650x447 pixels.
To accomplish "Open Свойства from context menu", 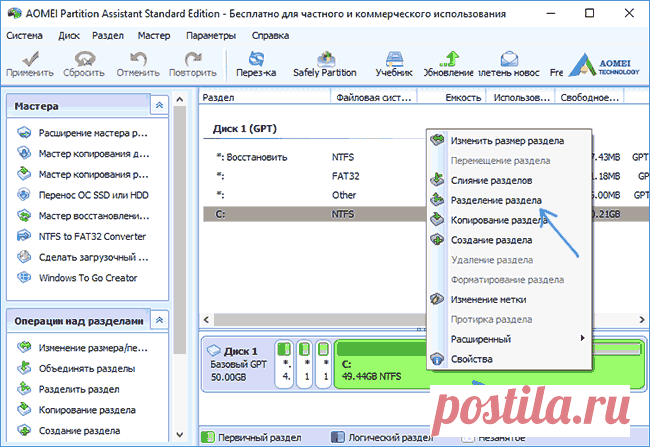I will click(x=509, y=359).
